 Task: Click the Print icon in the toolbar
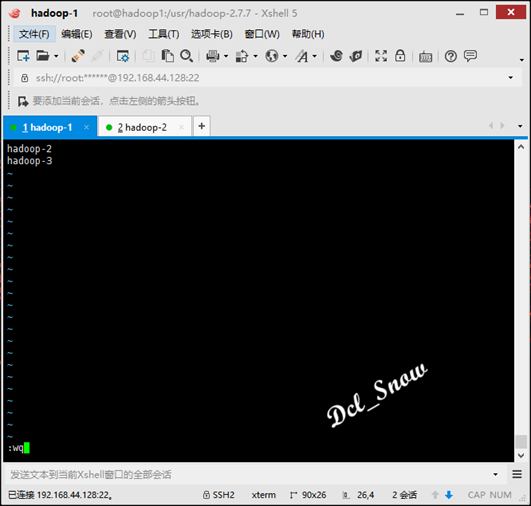pos(213,56)
